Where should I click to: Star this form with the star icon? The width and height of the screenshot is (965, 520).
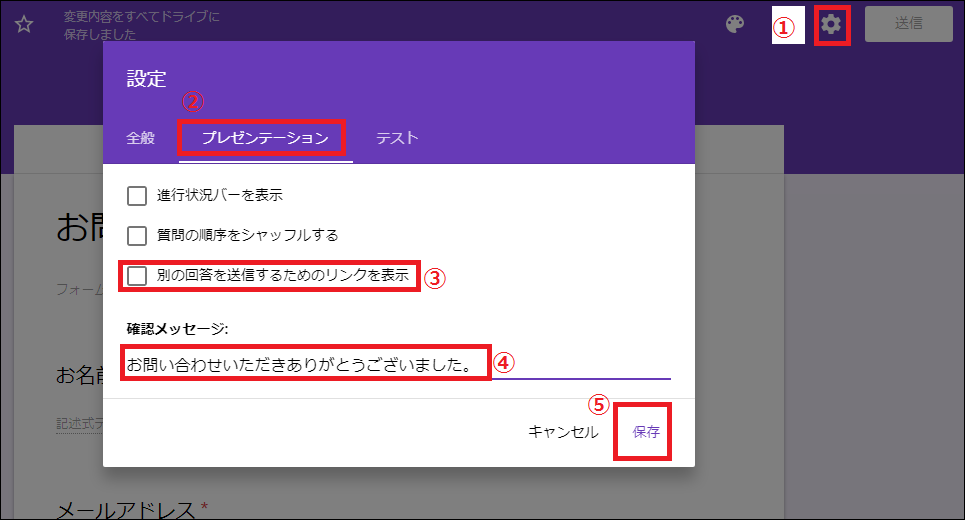[x=24, y=25]
